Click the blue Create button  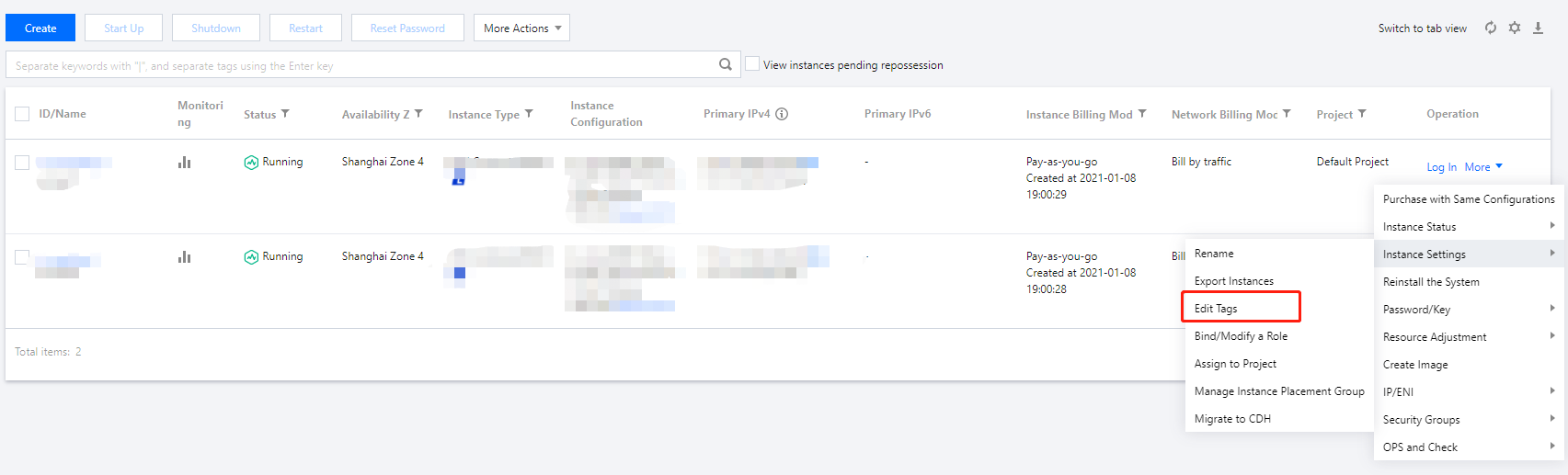pyautogui.click(x=40, y=28)
